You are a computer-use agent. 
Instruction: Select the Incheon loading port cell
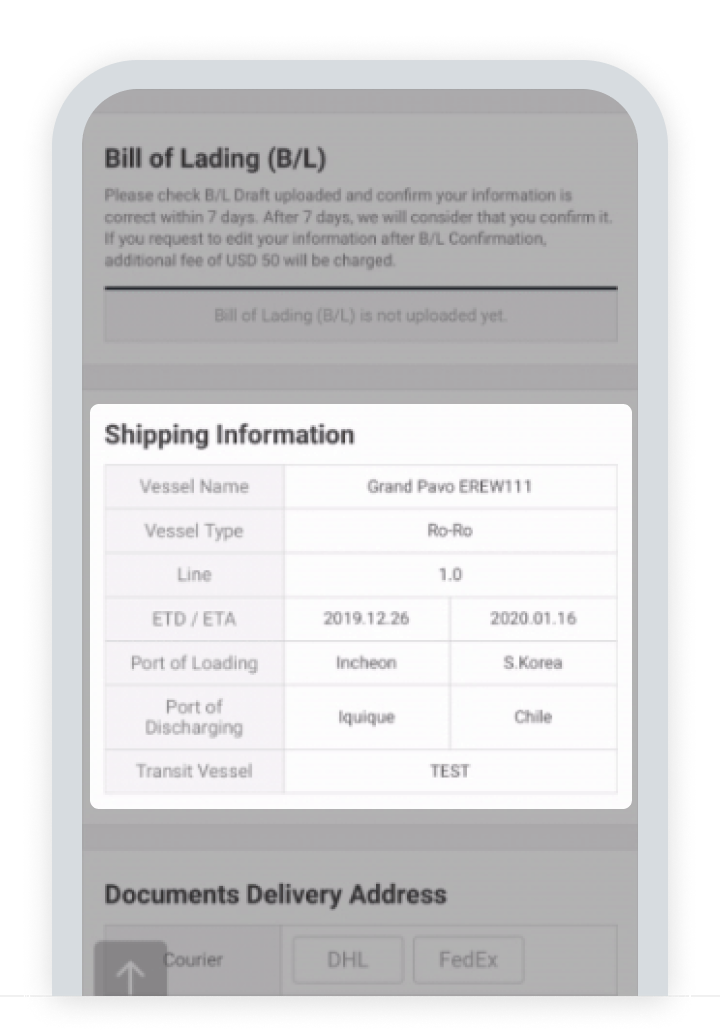pyautogui.click(x=367, y=663)
